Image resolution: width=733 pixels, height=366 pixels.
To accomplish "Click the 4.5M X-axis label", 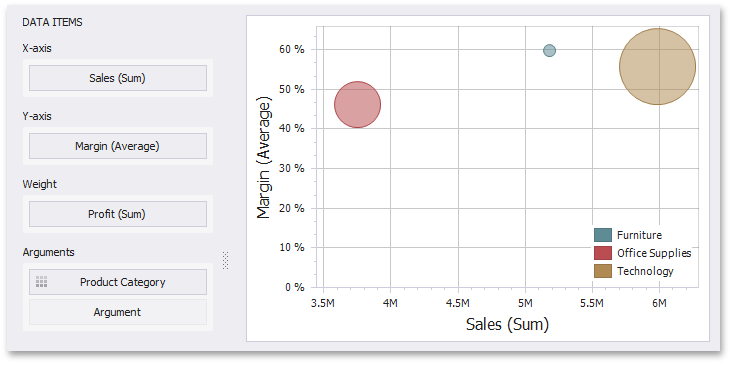I will (458, 303).
